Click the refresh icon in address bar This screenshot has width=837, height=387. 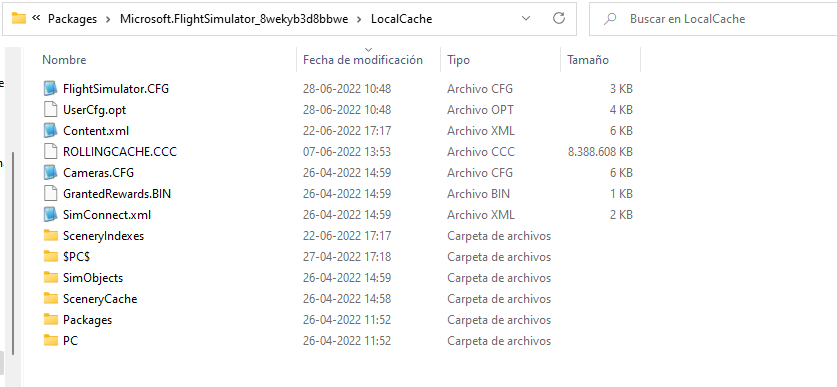(559, 19)
